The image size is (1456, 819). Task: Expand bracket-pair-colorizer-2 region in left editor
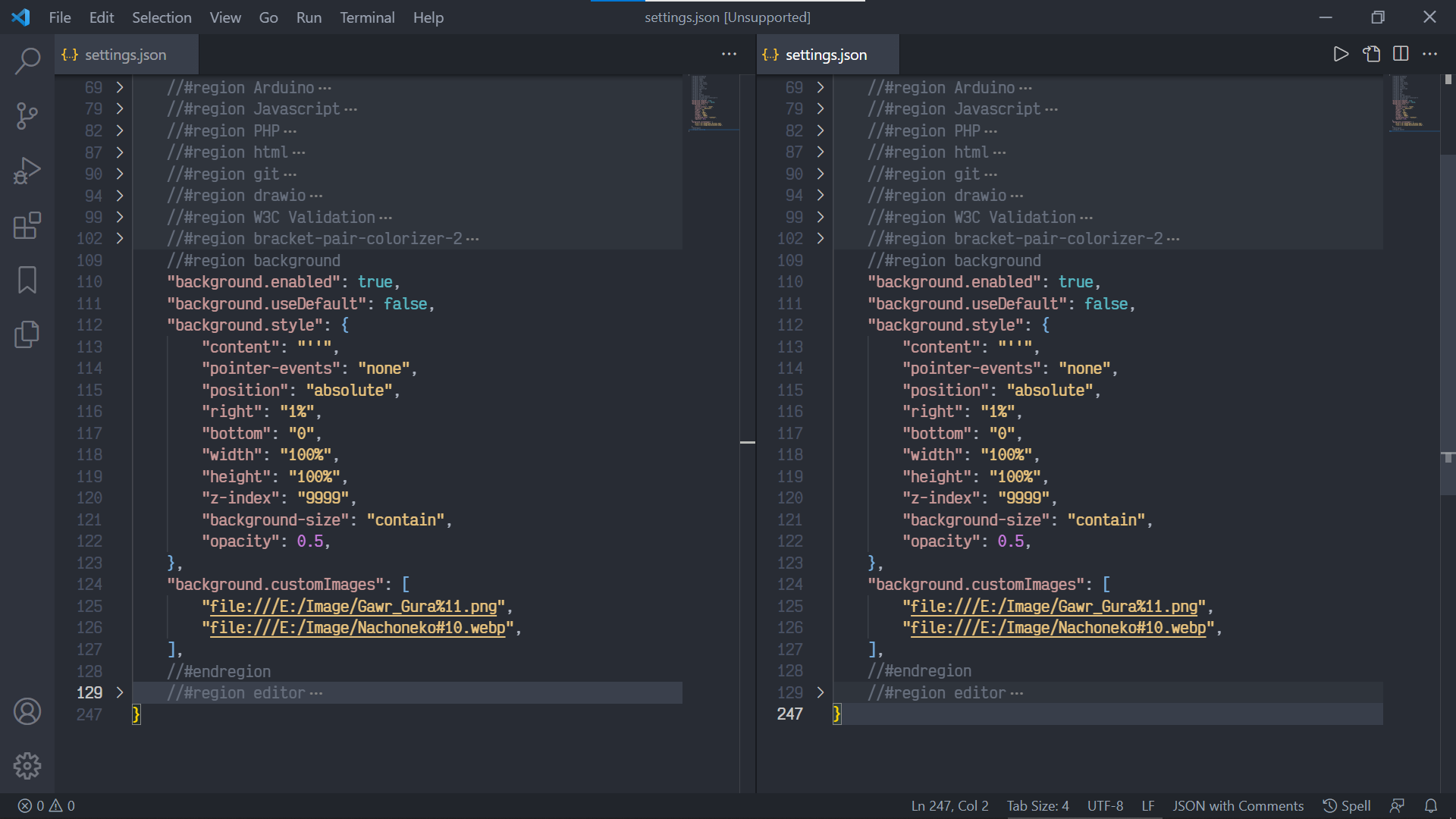(x=120, y=238)
